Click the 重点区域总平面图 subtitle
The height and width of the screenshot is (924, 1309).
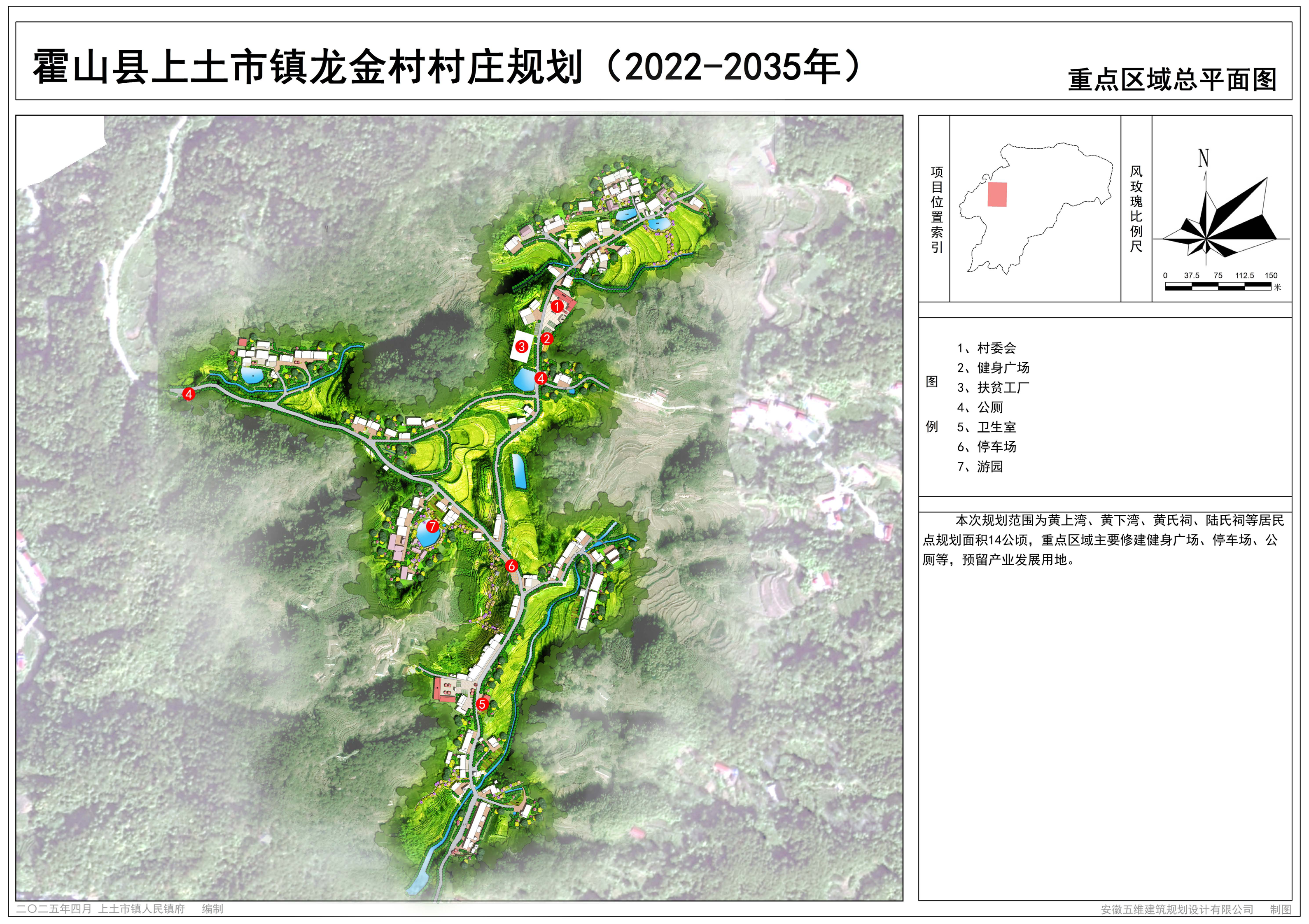(x=1171, y=80)
